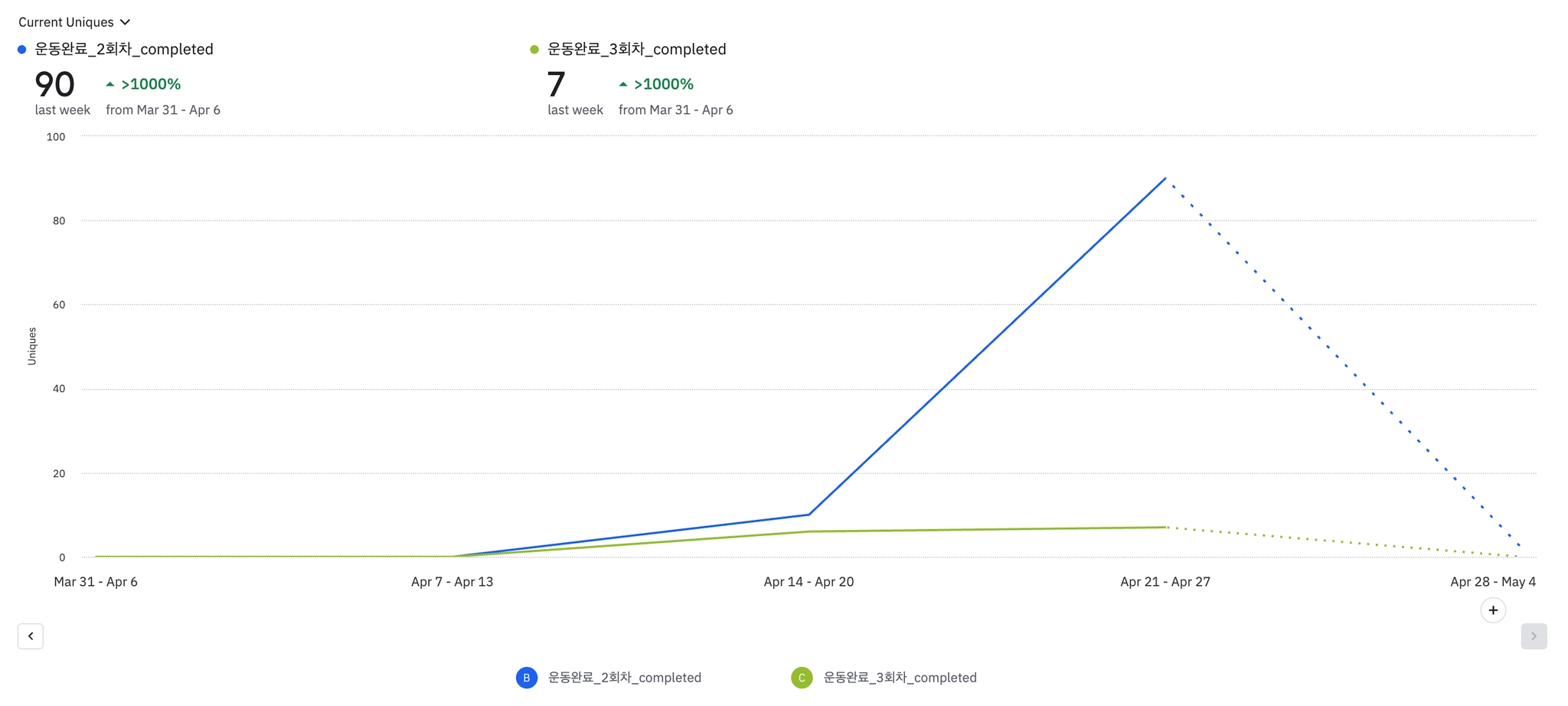Click the blue line peak data point
This screenshot has width=1568, height=706.
pos(1165,178)
